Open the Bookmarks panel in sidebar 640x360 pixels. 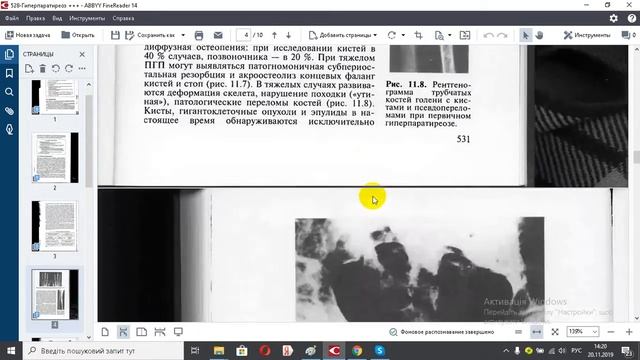click(x=9, y=73)
